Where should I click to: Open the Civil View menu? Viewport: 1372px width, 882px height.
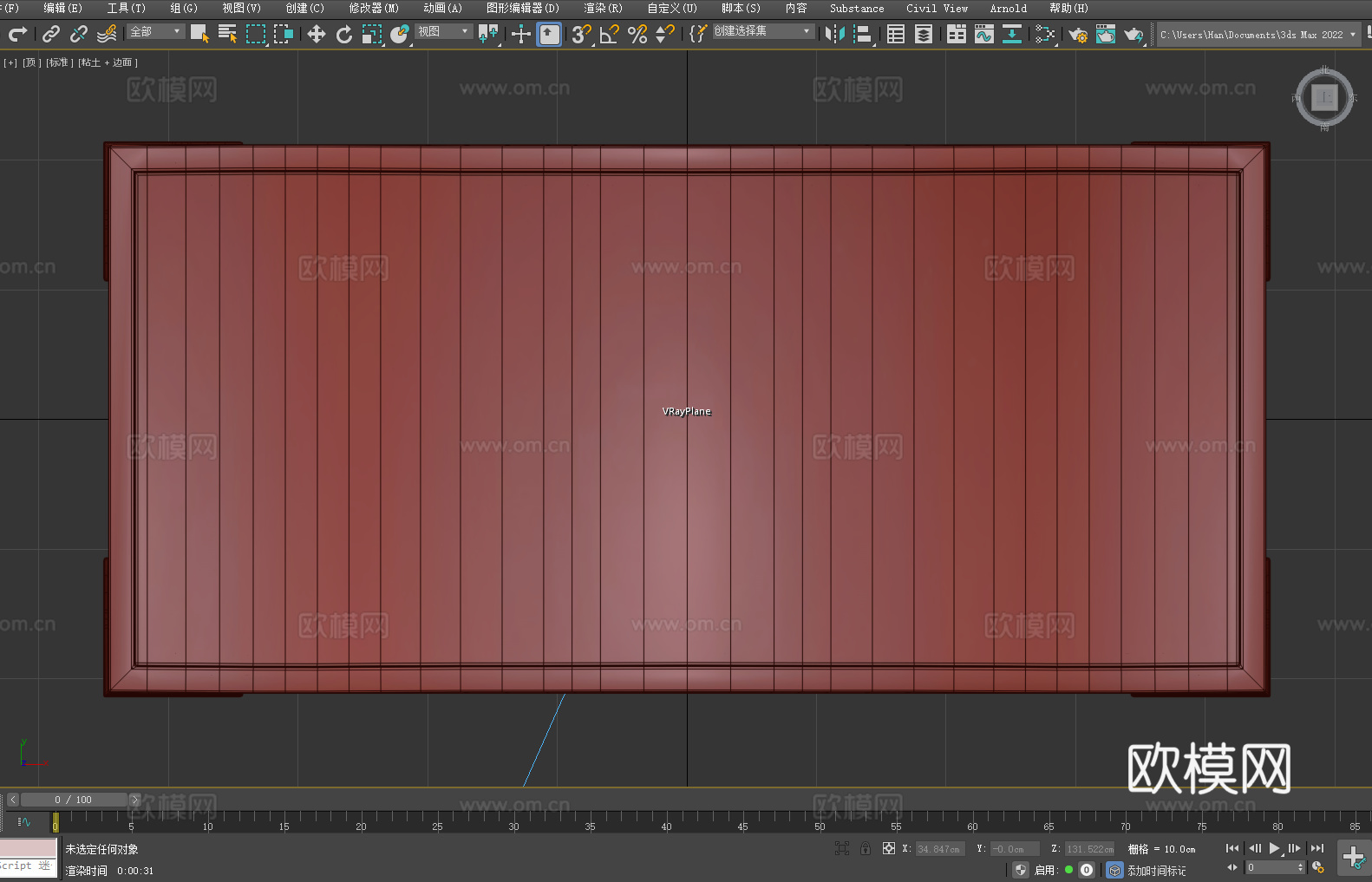pyautogui.click(x=937, y=8)
